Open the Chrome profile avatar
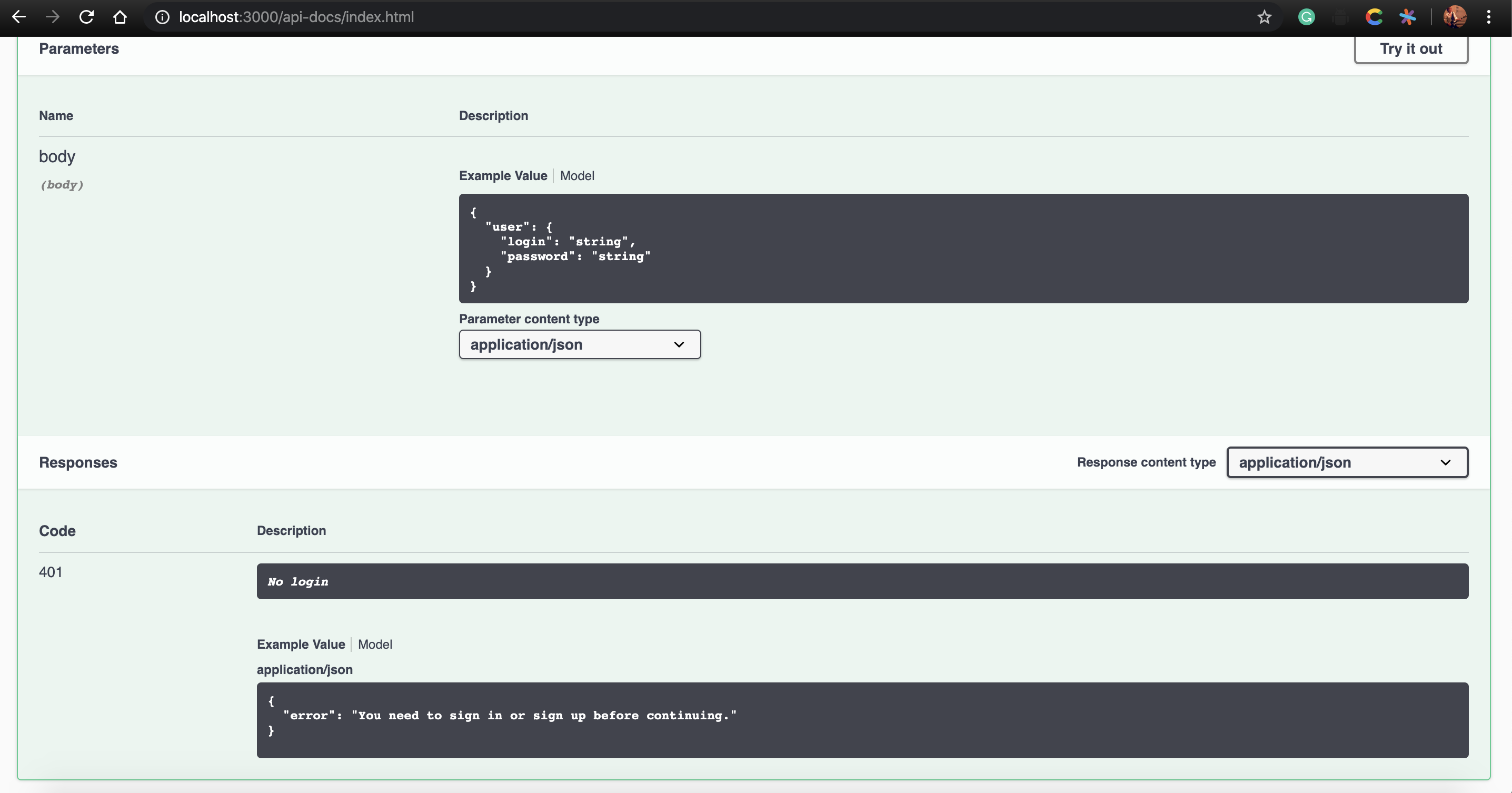The image size is (1512, 793). click(1455, 17)
